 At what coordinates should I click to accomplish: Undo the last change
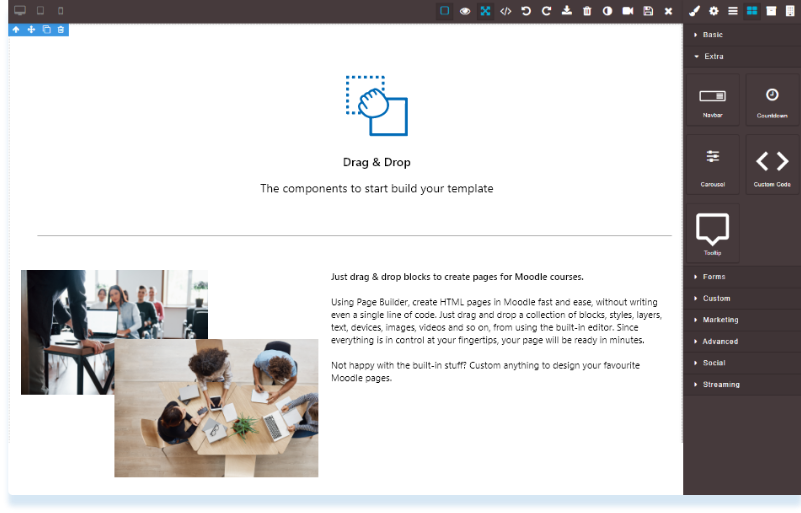coord(526,11)
